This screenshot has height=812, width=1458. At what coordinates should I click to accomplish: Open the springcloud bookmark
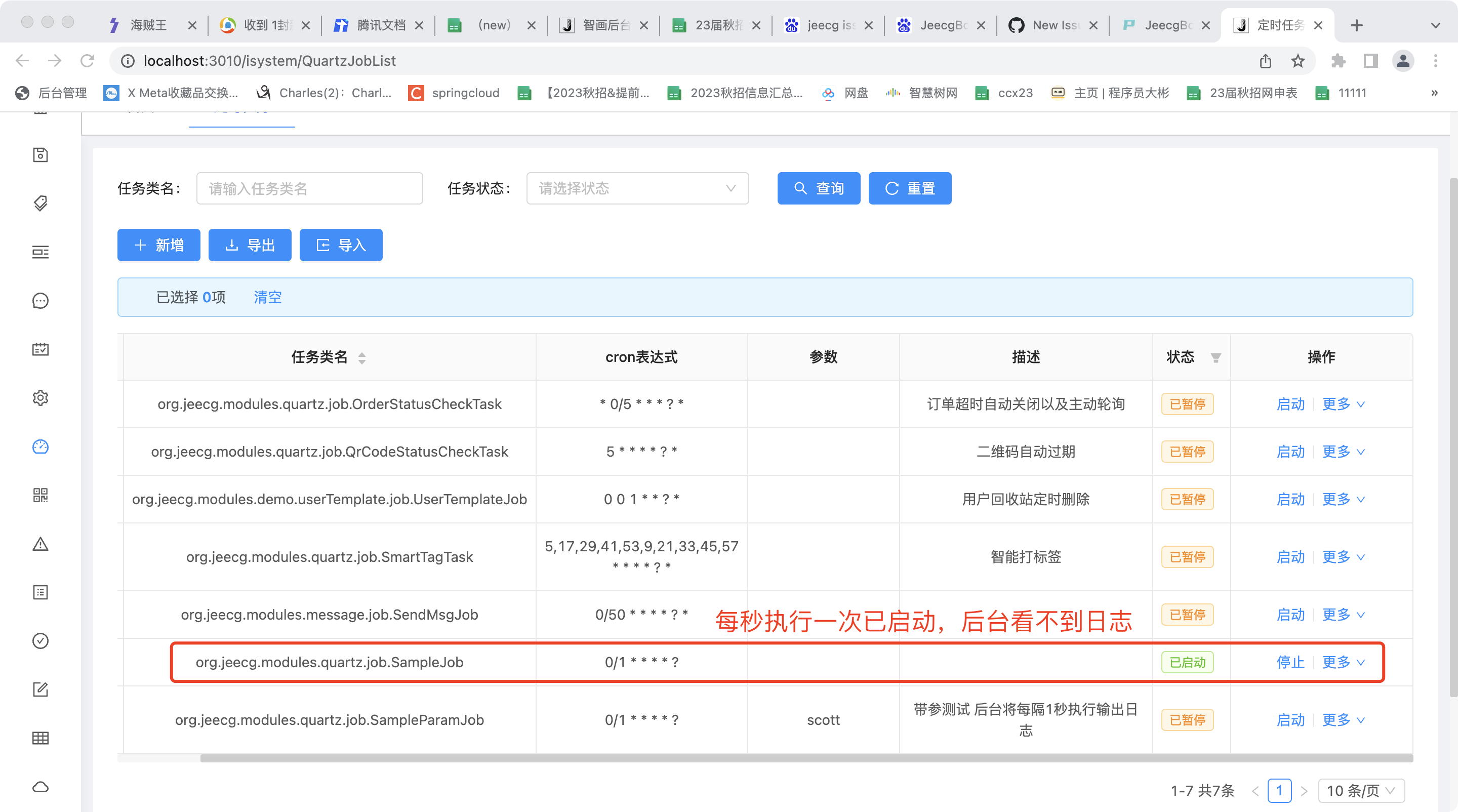[x=454, y=93]
